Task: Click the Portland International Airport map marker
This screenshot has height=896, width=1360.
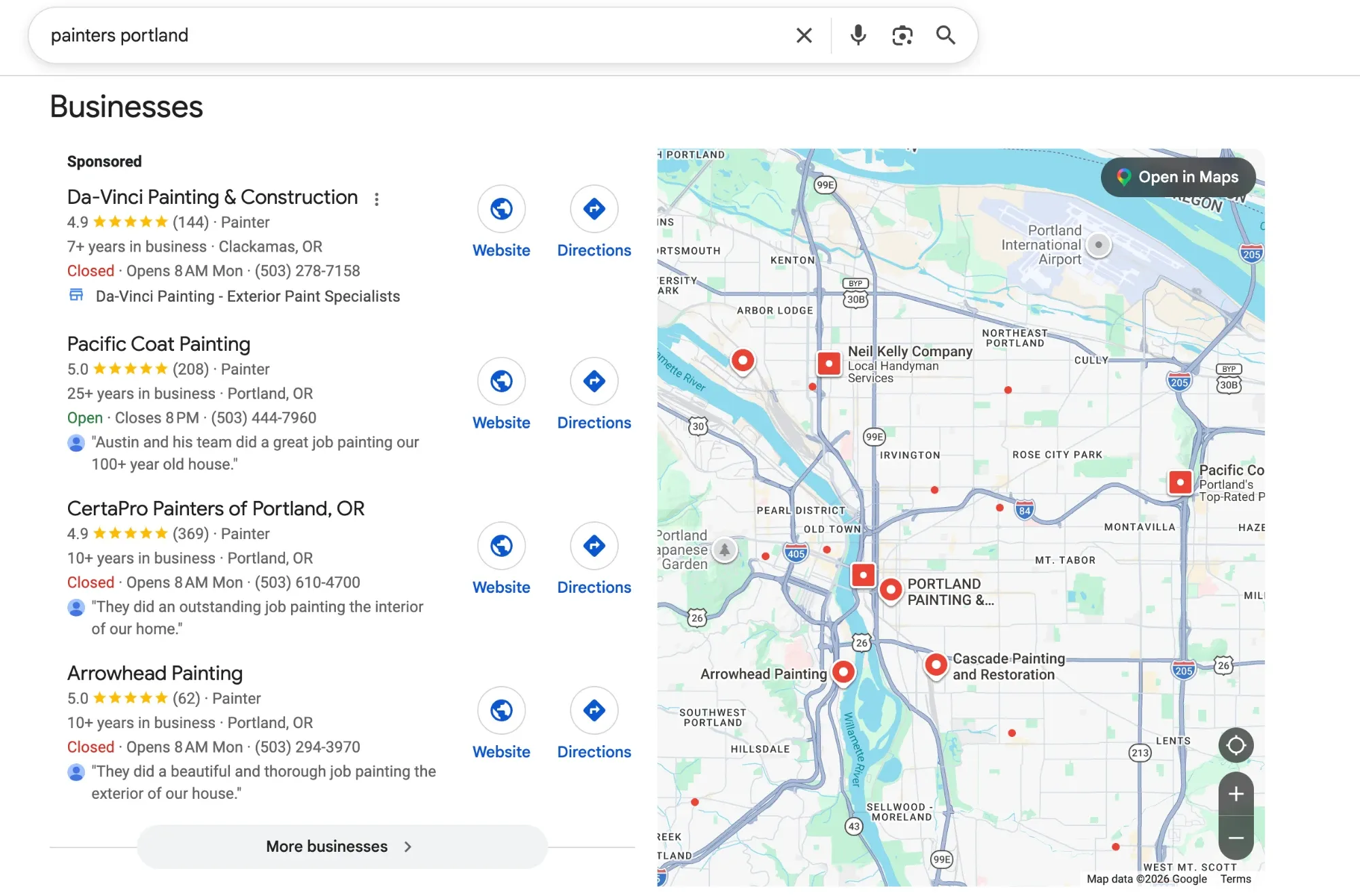Action: (x=1098, y=245)
